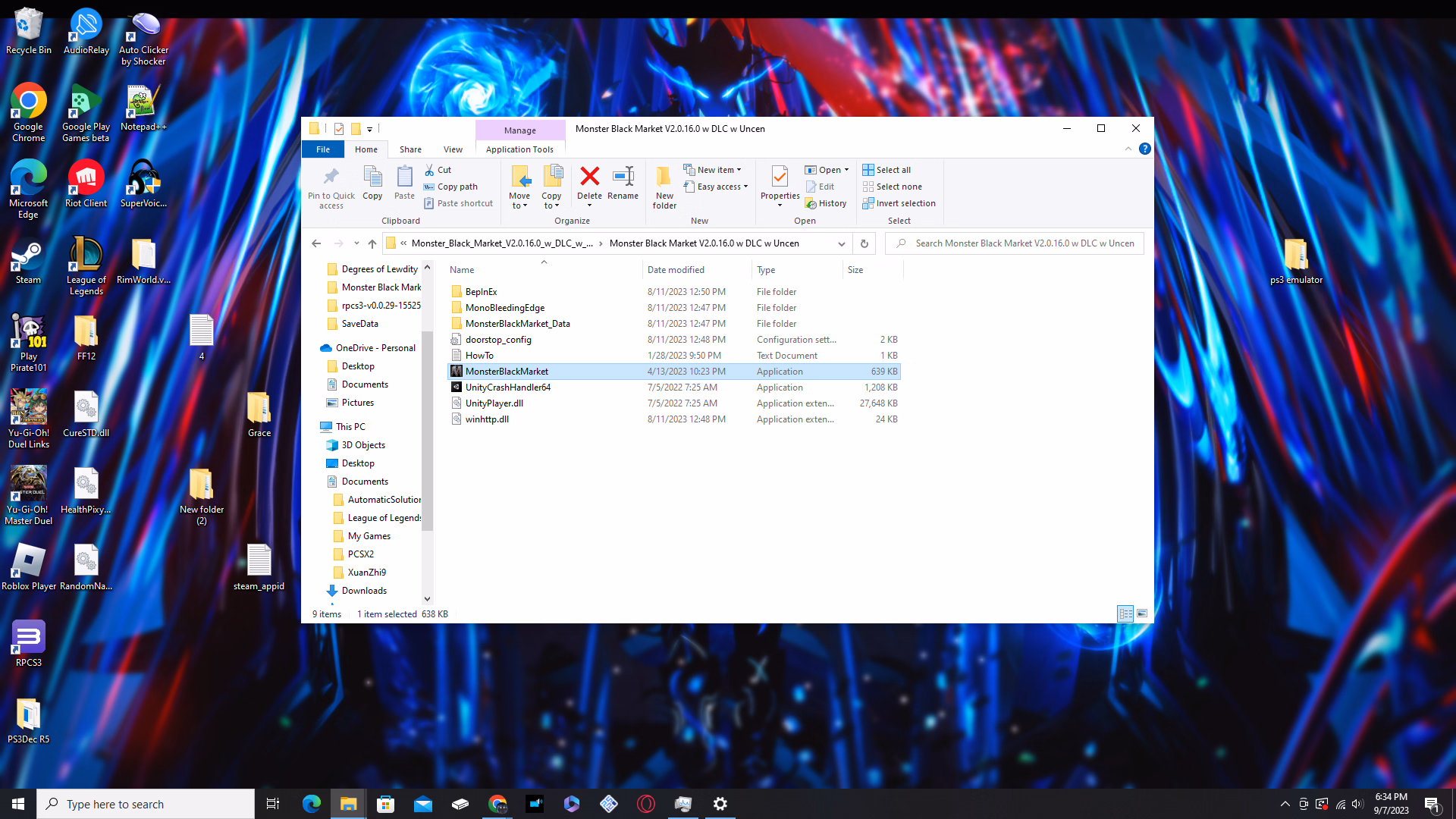Click the taskbar search field
The image size is (1456, 819).
point(146,804)
